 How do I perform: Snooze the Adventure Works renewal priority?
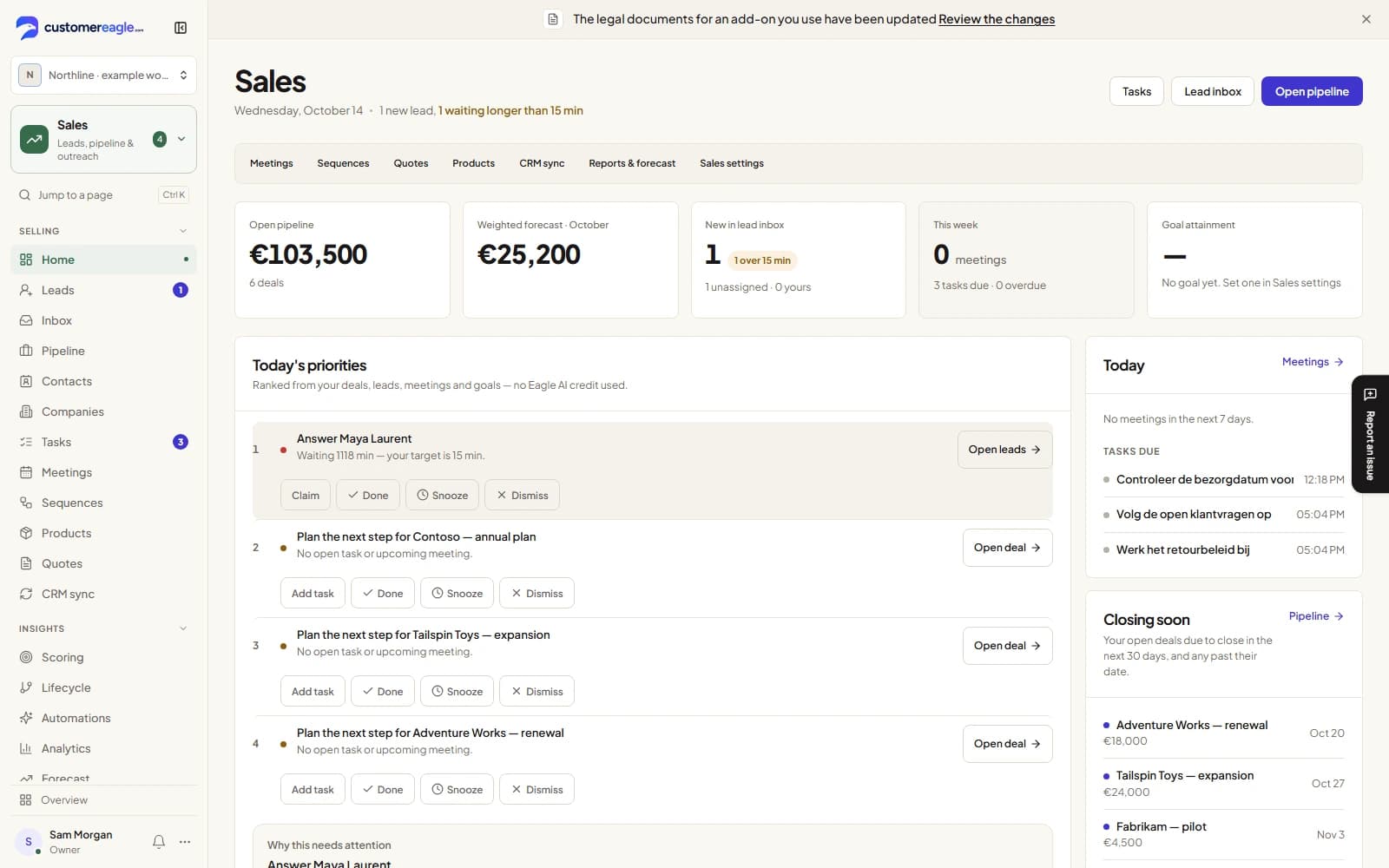458,789
